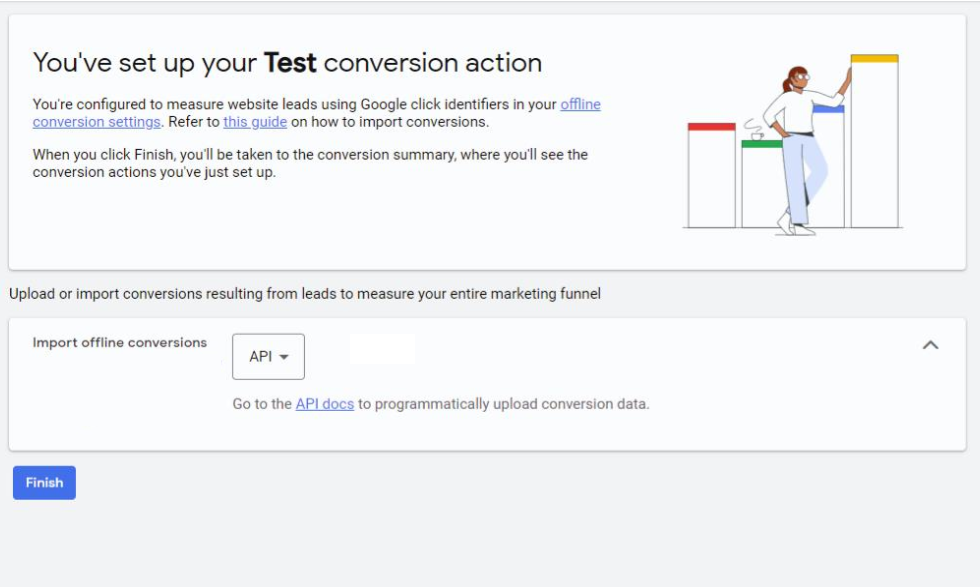Image resolution: width=980 pixels, height=588 pixels.
Task: Click the small arrow beside API
Action: (285, 358)
